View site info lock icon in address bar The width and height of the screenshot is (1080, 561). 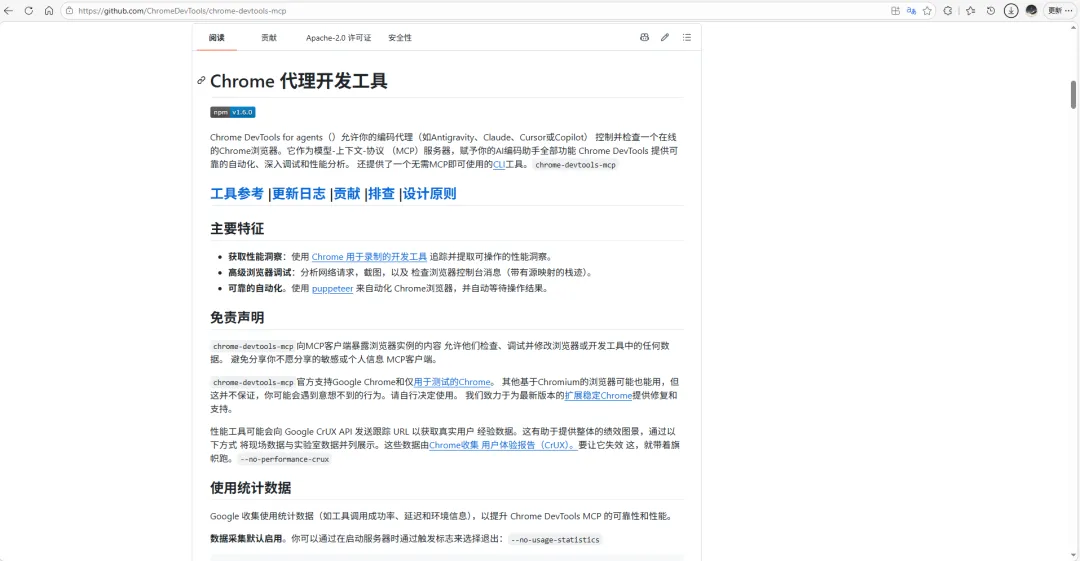click(70, 11)
